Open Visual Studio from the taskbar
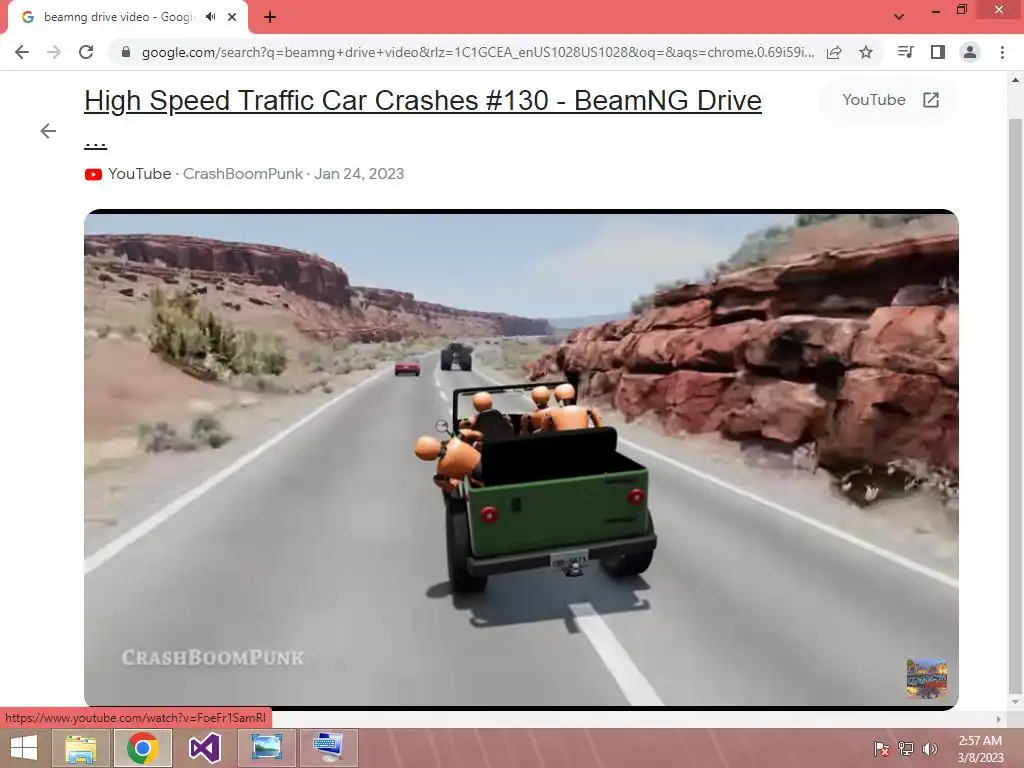Image resolution: width=1024 pixels, height=768 pixels. [204, 748]
